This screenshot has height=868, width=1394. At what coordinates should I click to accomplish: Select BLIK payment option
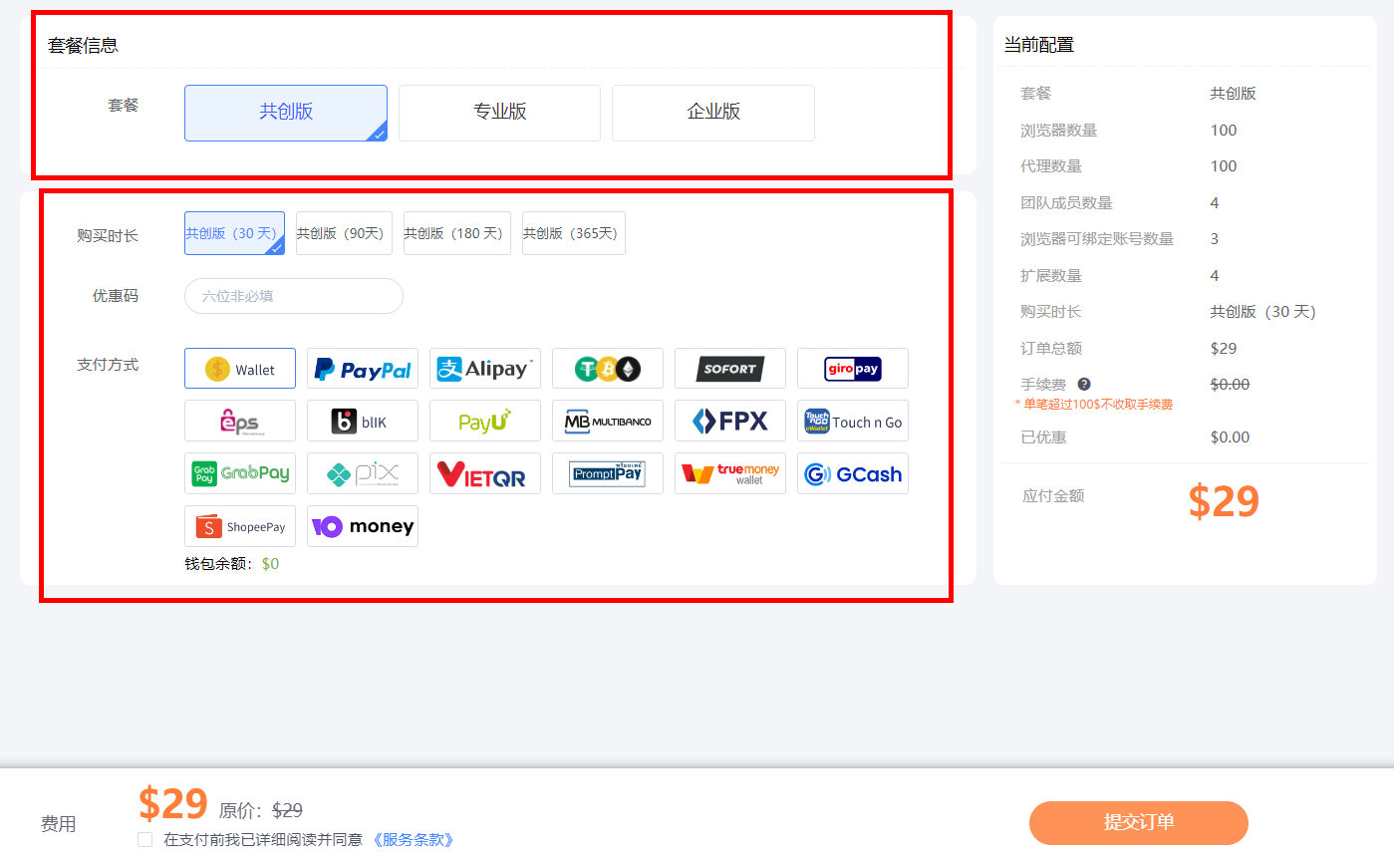click(x=363, y=421)
